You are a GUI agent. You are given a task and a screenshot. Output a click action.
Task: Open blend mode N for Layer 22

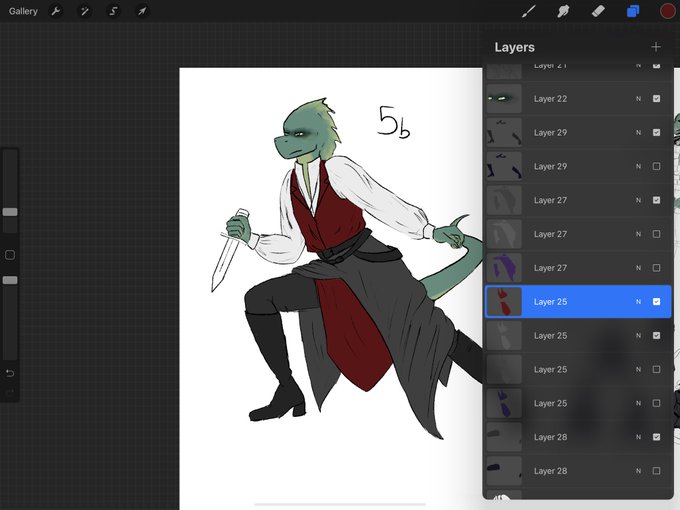tap(638, 99)
